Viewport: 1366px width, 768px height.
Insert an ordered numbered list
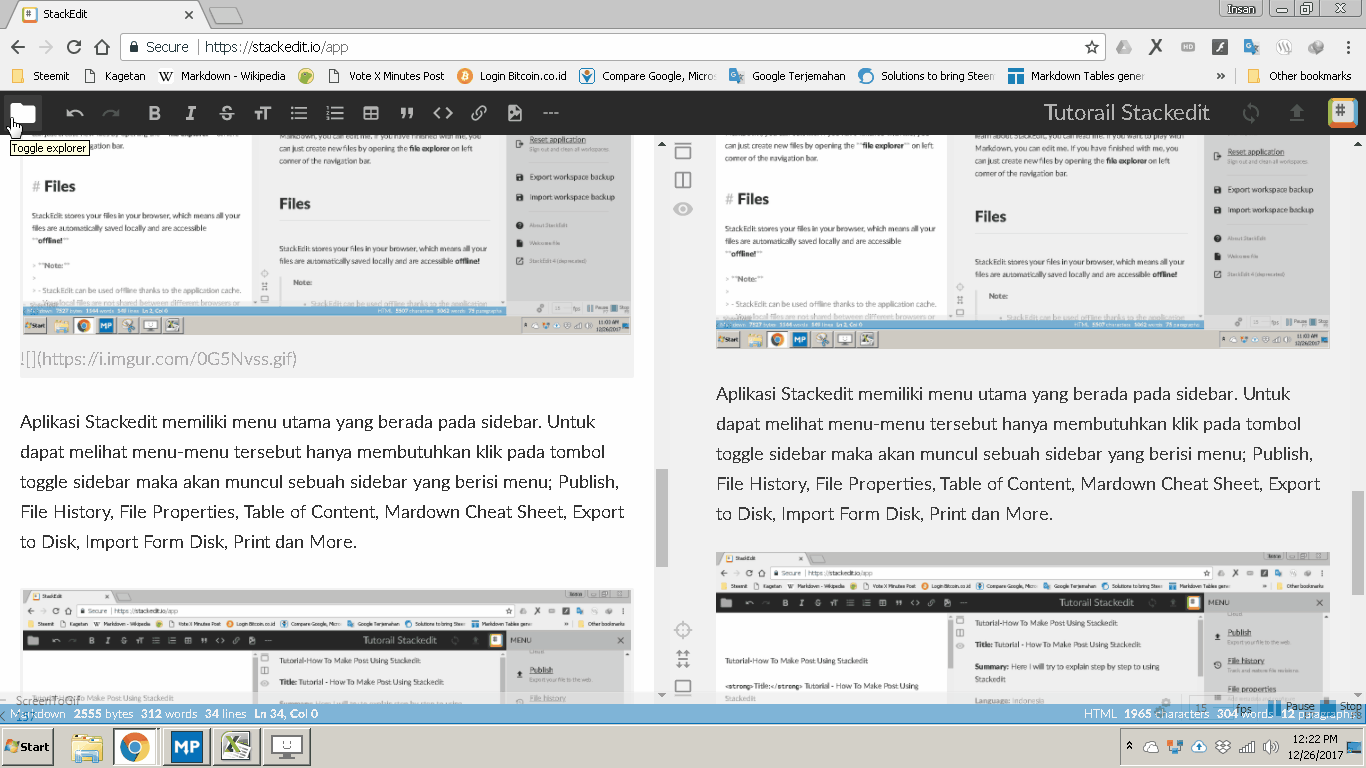coord(334,113)
